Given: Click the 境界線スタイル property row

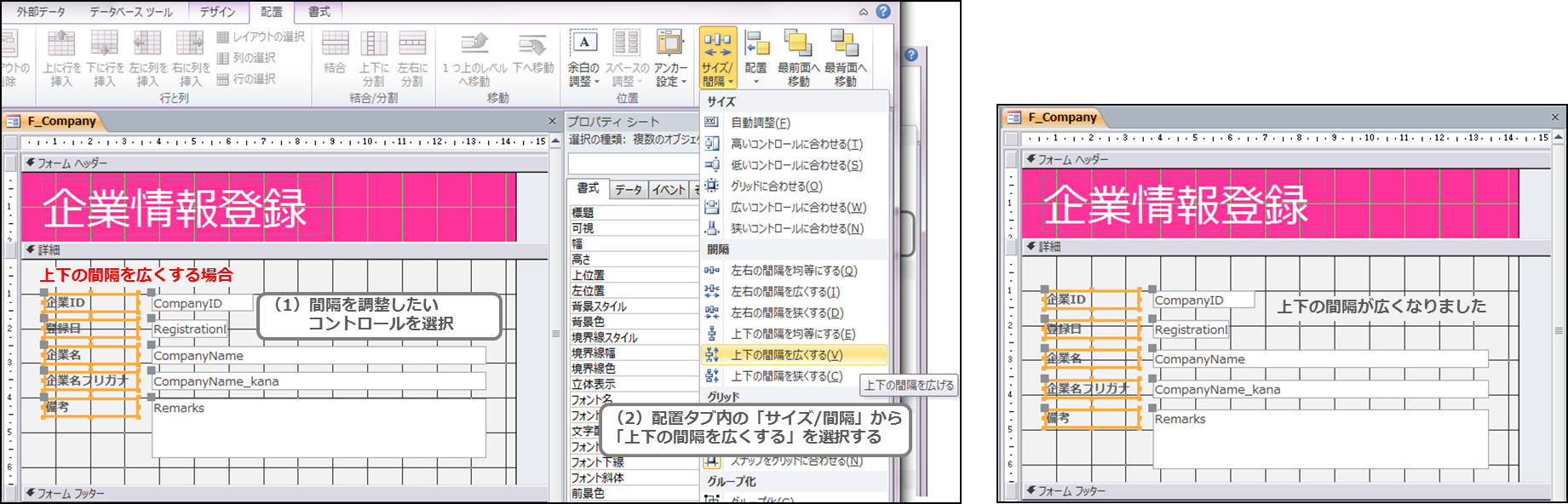Looking at the screenshot, I should [x=635, y=337].
